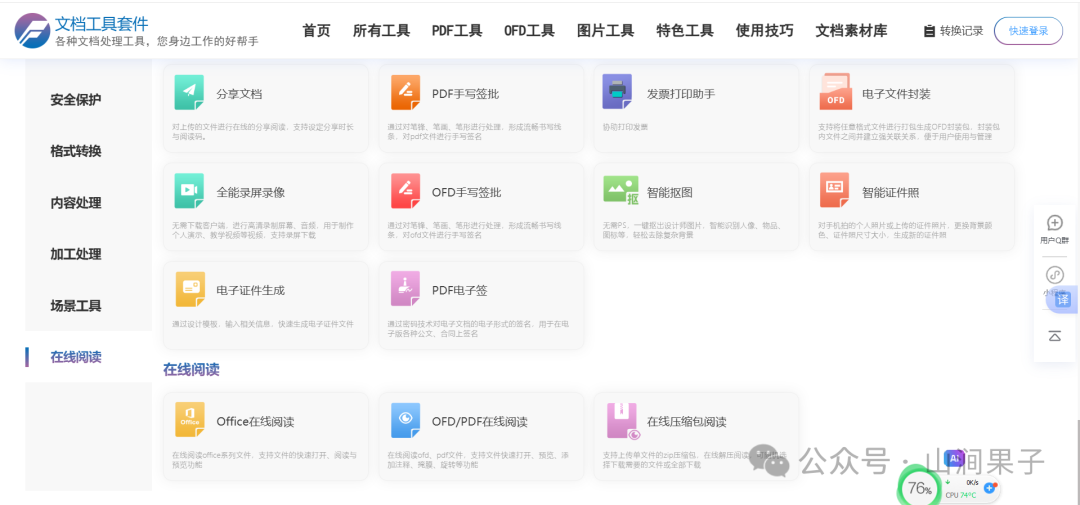The image size is (1080, 505).
Task: Open the 在线压缩包阅读 archive icon
Action: tap(622, 420)
